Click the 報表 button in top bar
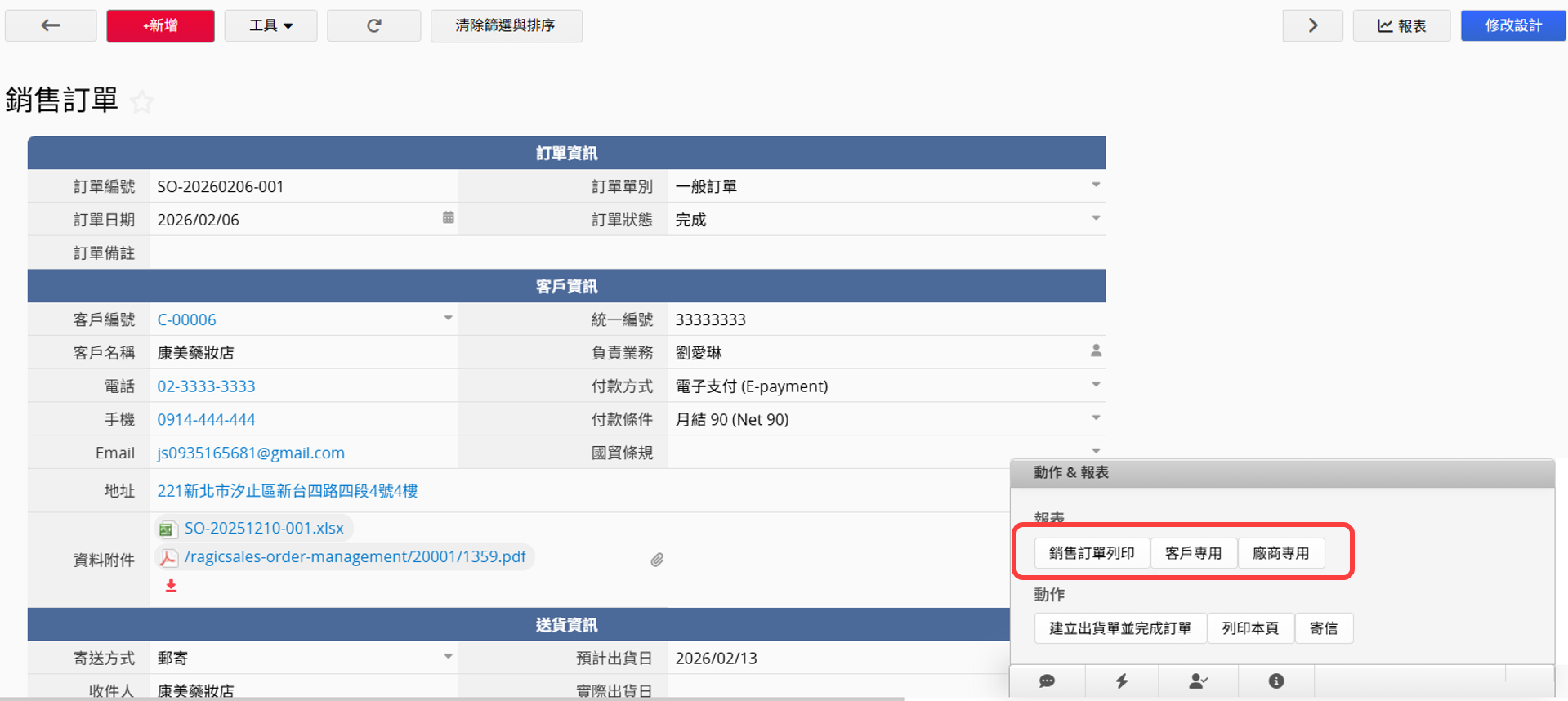 [x=1401, y=25]
